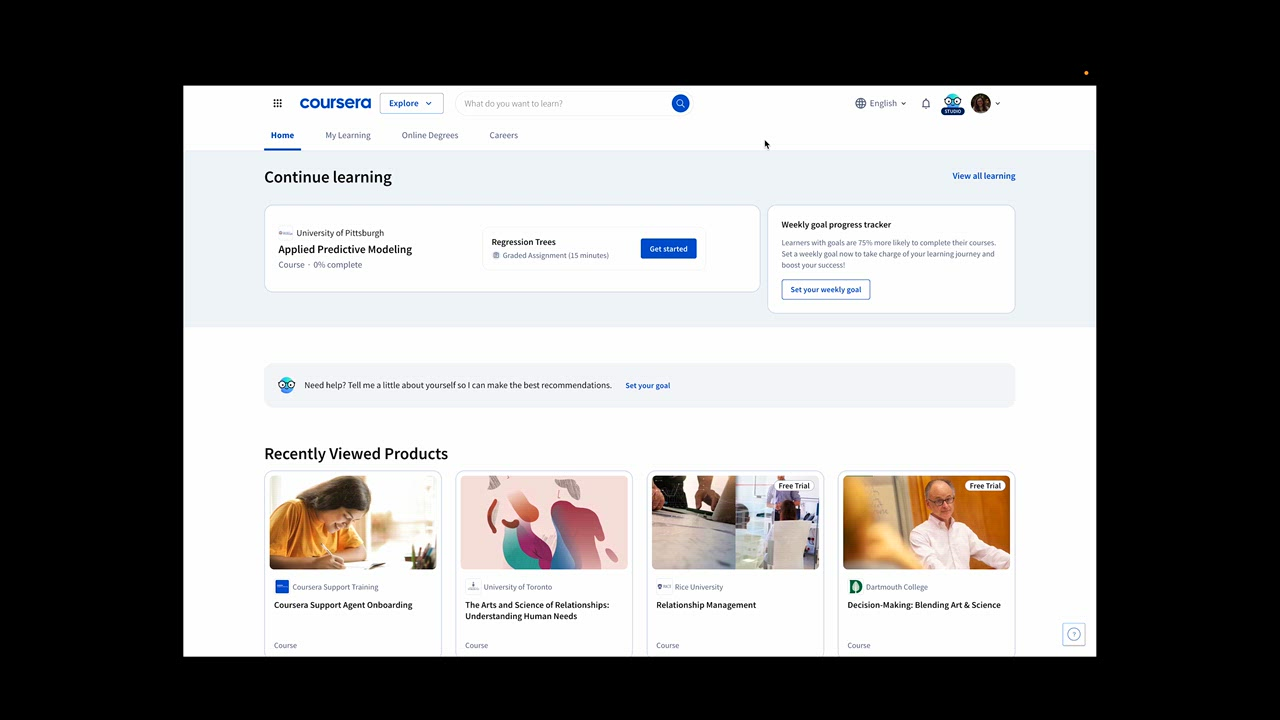Click the Regression Trees assignment title
1280x720 pixels.
[524, 242]
